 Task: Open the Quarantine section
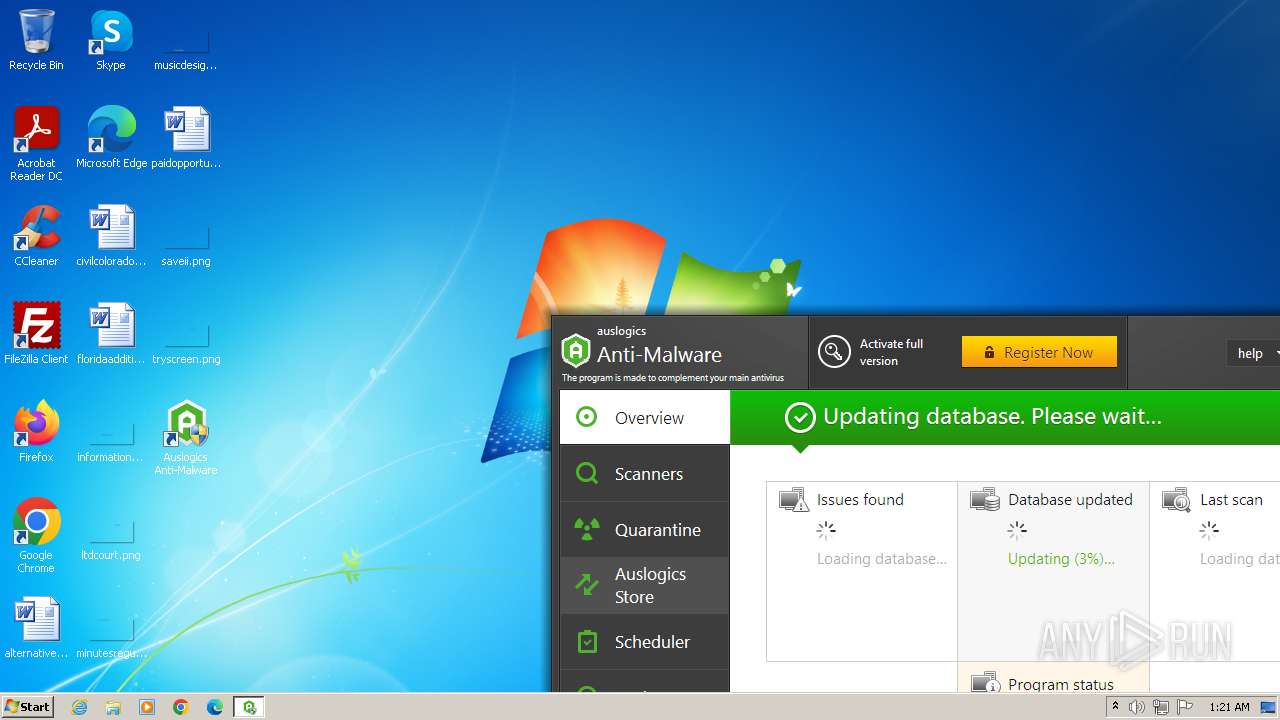pyautogui.click(x=645, y=529)
